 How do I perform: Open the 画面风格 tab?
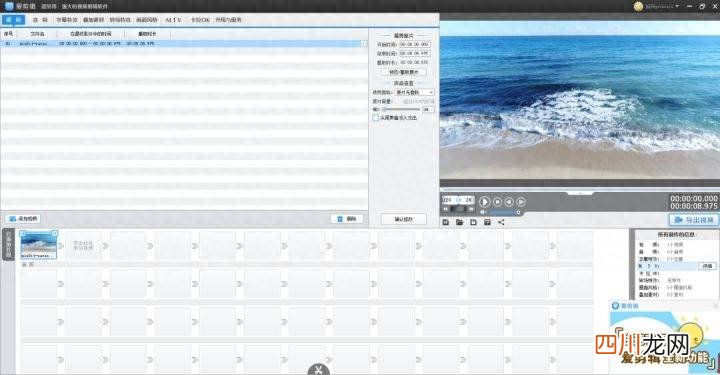coord(146,20)
